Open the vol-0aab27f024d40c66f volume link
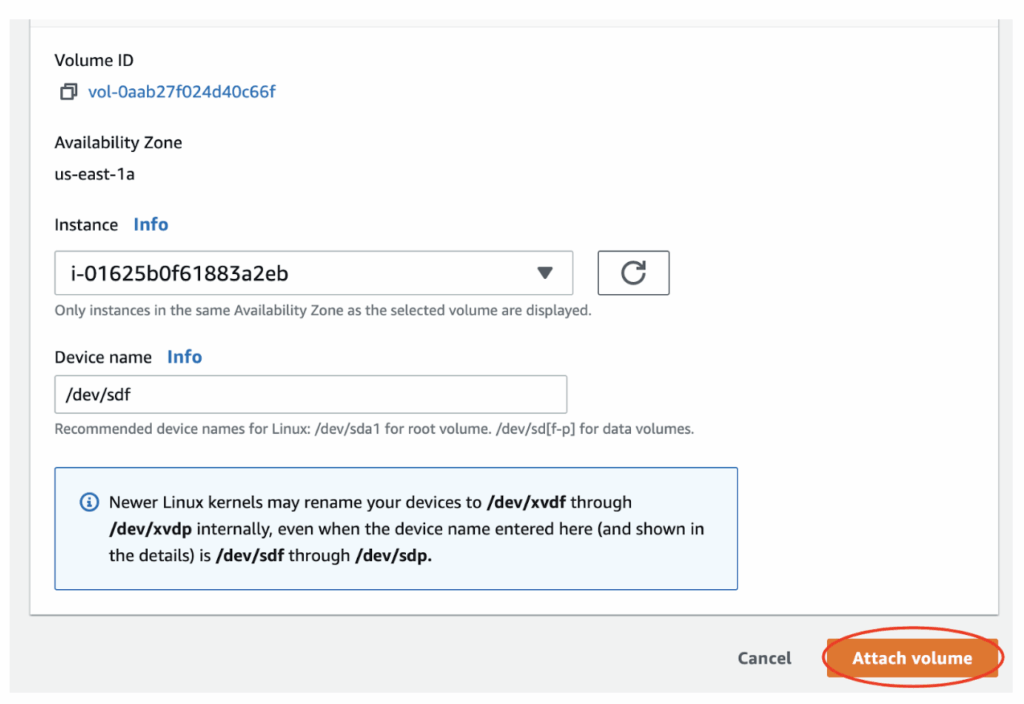Viewport: 1024px width, 704px height. point(181,92)
